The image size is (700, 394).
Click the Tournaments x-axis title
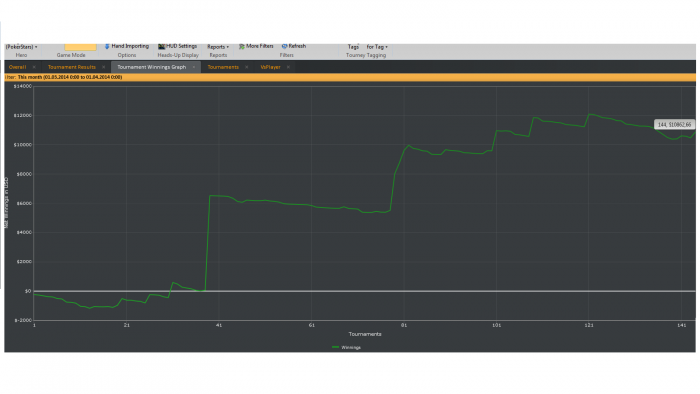pos(365,334)
